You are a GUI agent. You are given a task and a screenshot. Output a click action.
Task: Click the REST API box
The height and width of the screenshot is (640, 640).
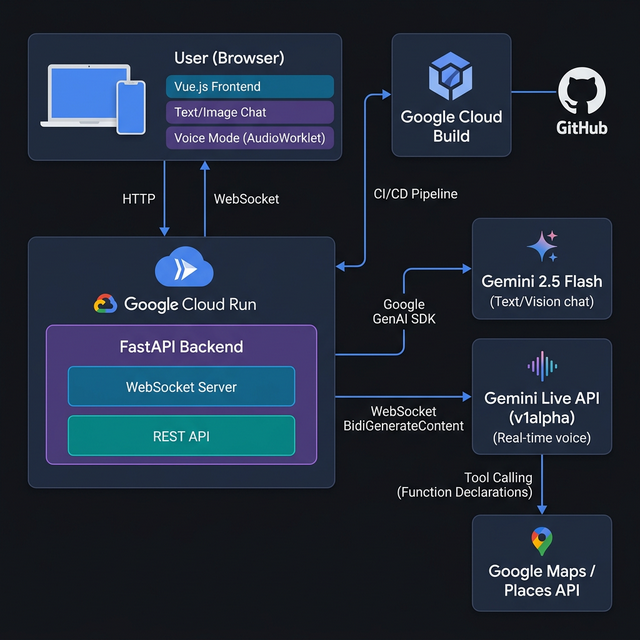coord(181,436)
